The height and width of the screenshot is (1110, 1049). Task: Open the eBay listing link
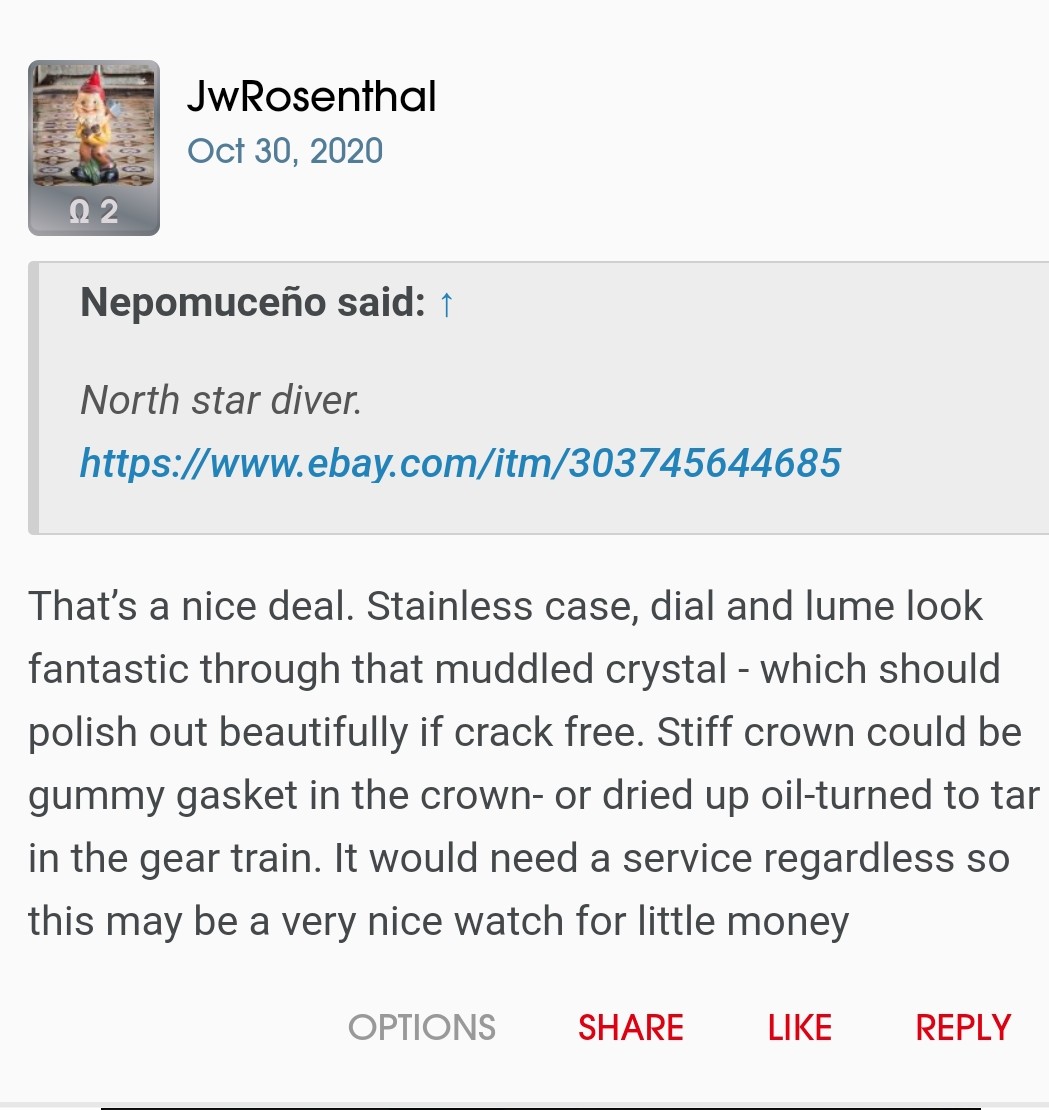[x=460, y=463]
